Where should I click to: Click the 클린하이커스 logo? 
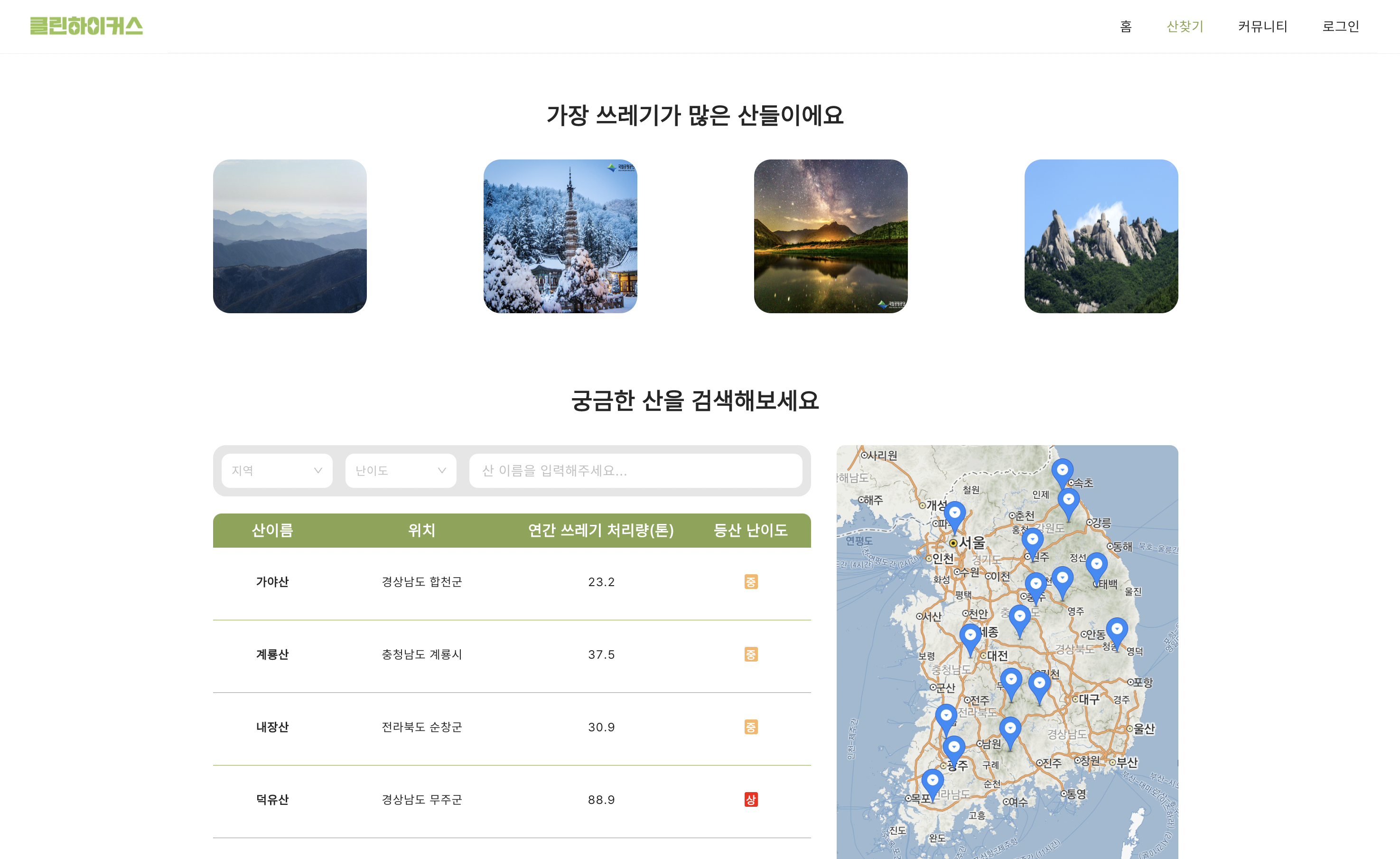(86, 26)
